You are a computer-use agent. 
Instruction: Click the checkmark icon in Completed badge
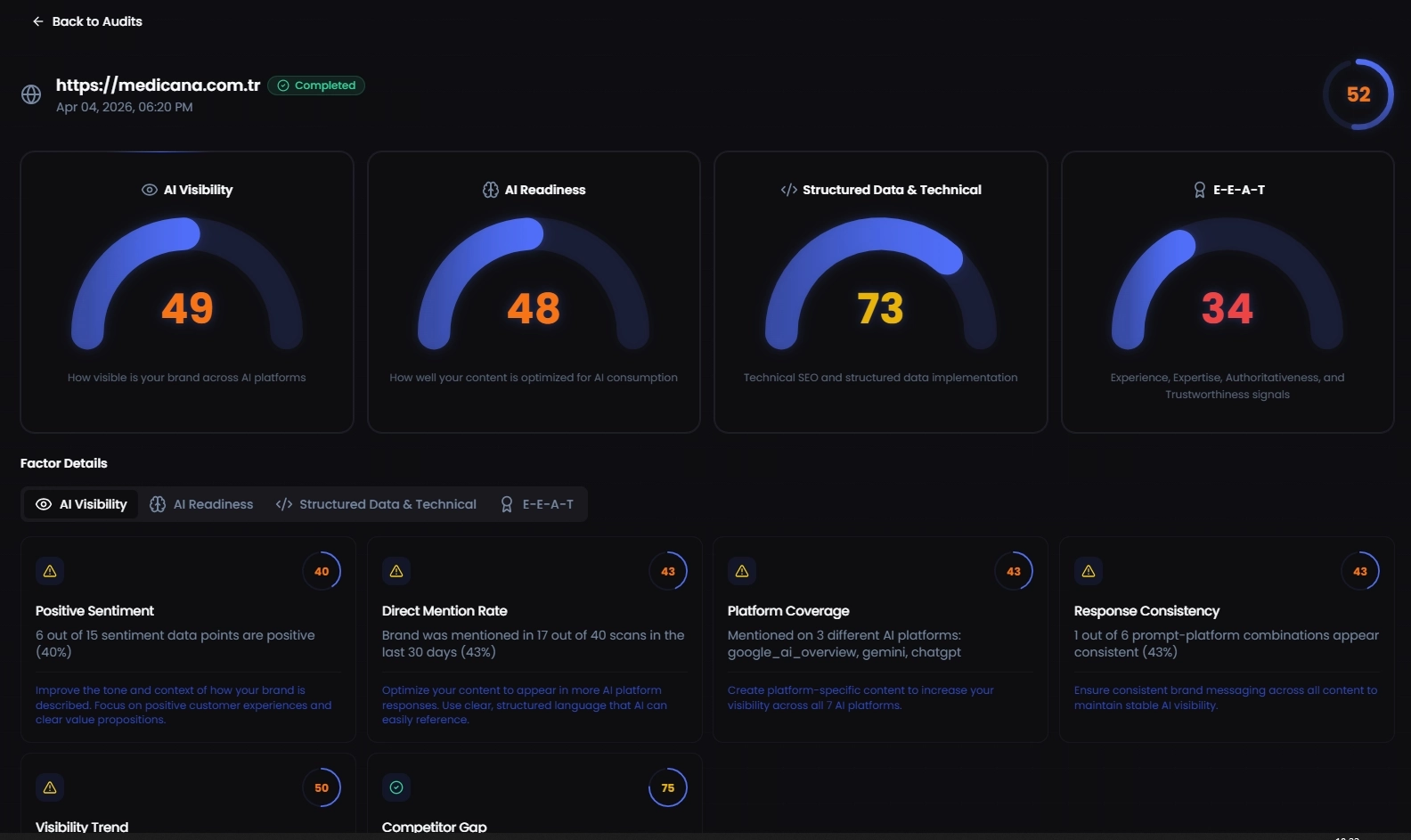[x=283, y=86]
